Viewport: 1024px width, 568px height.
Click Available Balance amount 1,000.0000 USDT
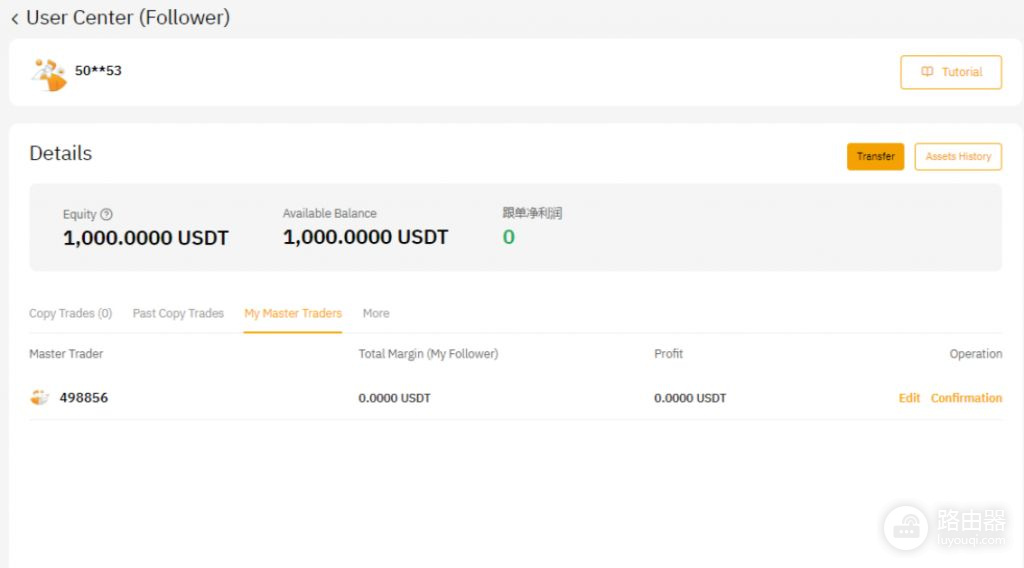pos(366,237)
